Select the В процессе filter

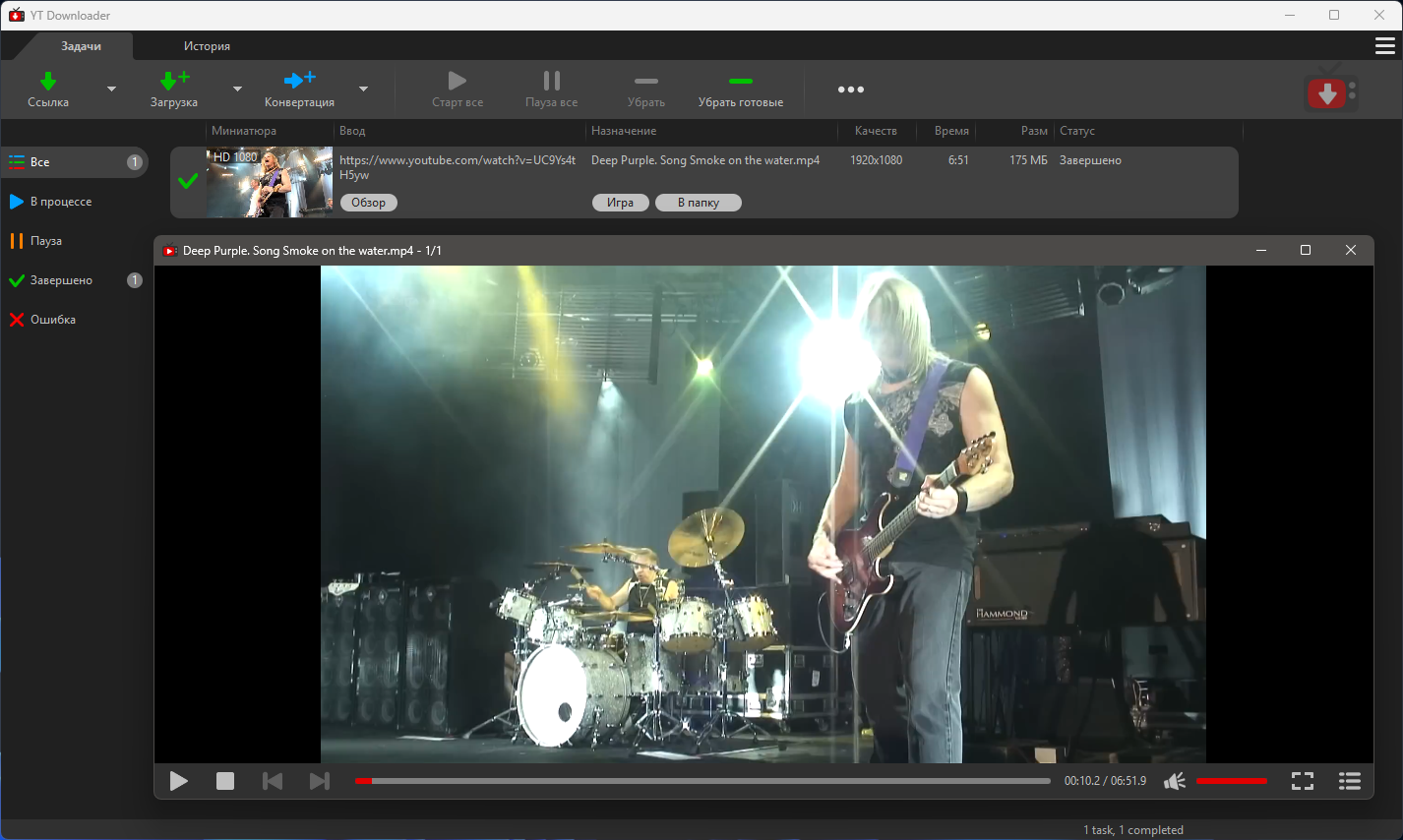click(x=74, y=202)
